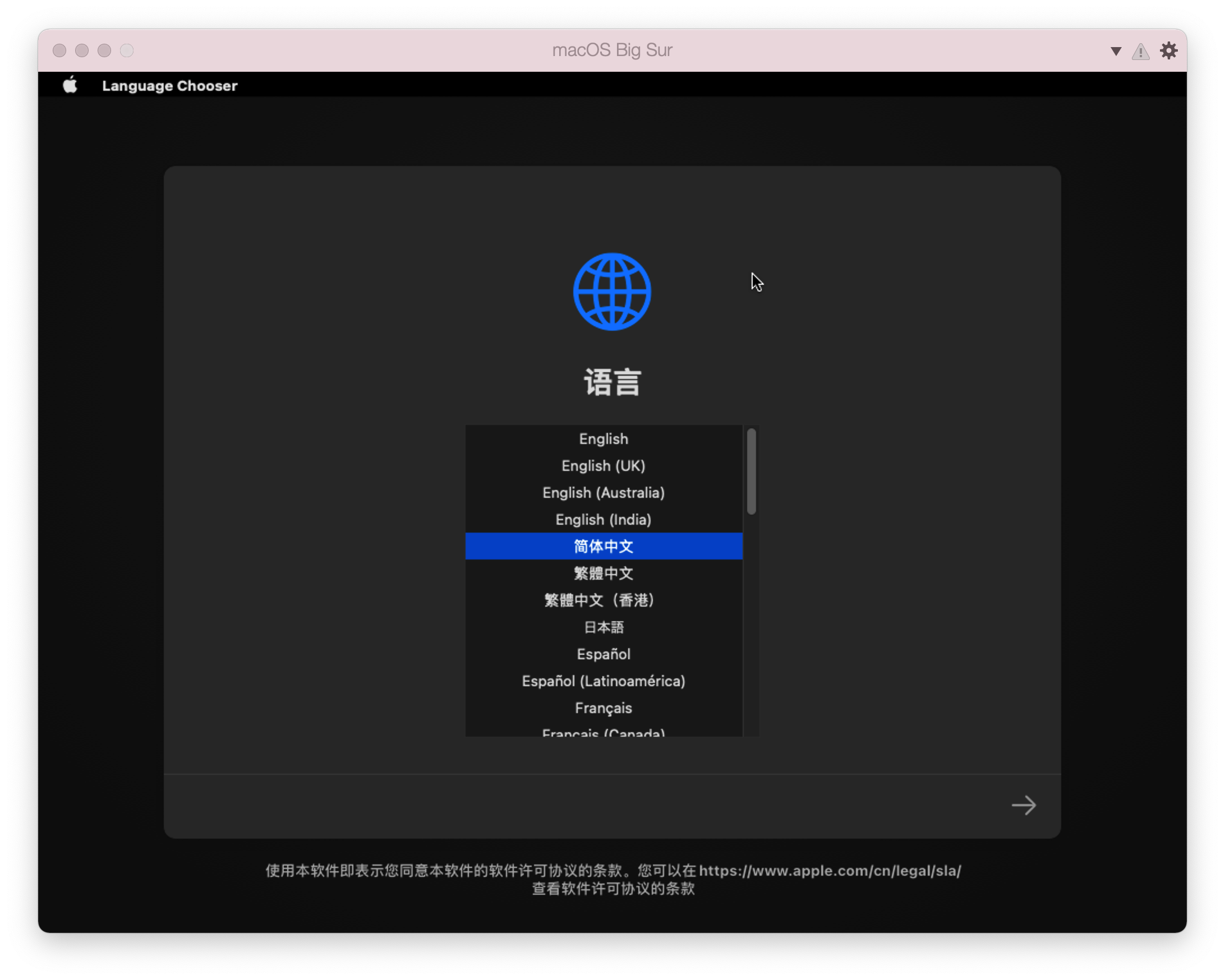Open VM settings via the gear icon
The image size is (1225, 980).
tap(1169, 50)
